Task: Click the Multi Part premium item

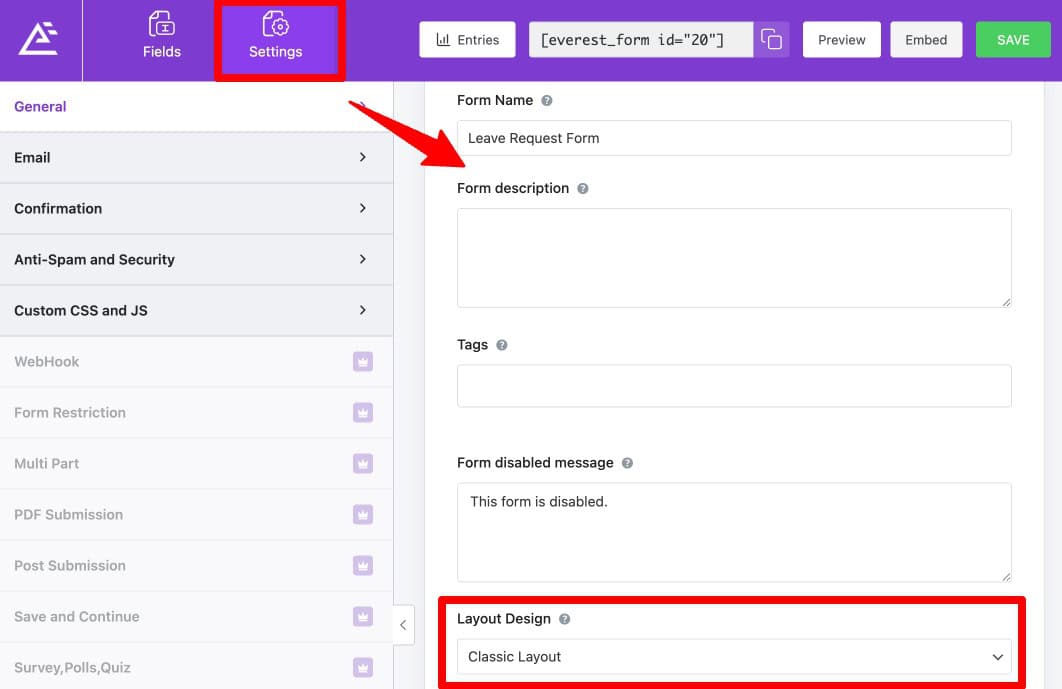Action: pyautogui.click(x=196, y=463)
